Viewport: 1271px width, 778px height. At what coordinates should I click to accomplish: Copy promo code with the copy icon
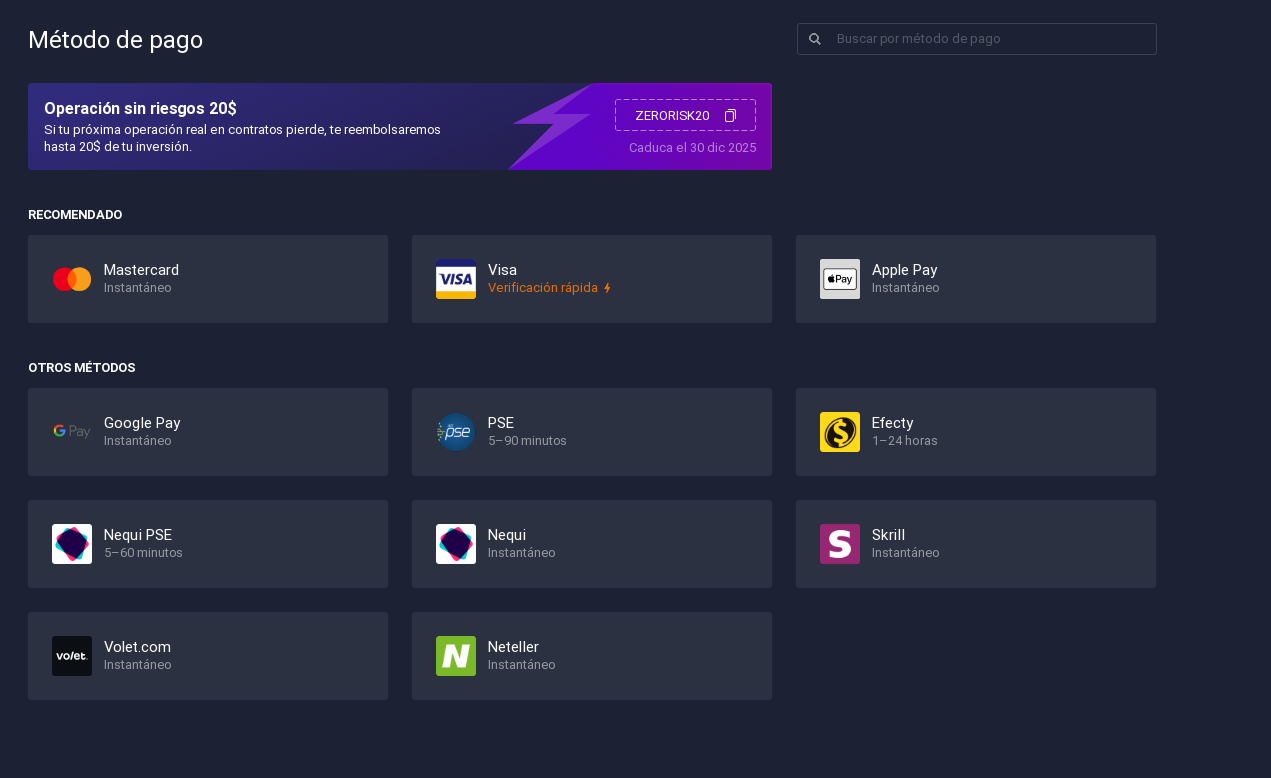point(730,116)
